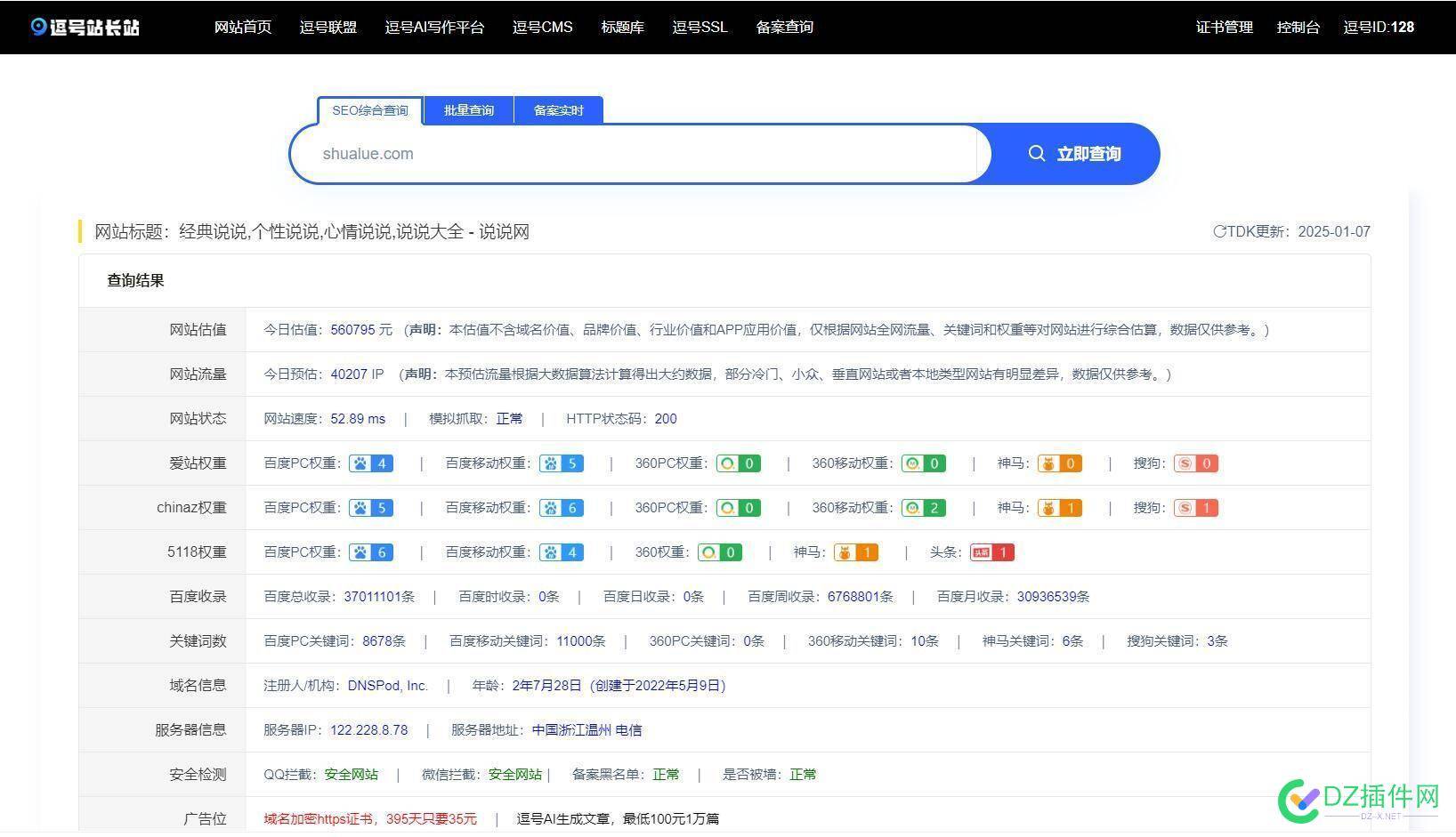Click 百度移动关键词 11000条 value
The height and width of the screenshot is (837, 1456).
pyautogui.click(x=580, y=641)
